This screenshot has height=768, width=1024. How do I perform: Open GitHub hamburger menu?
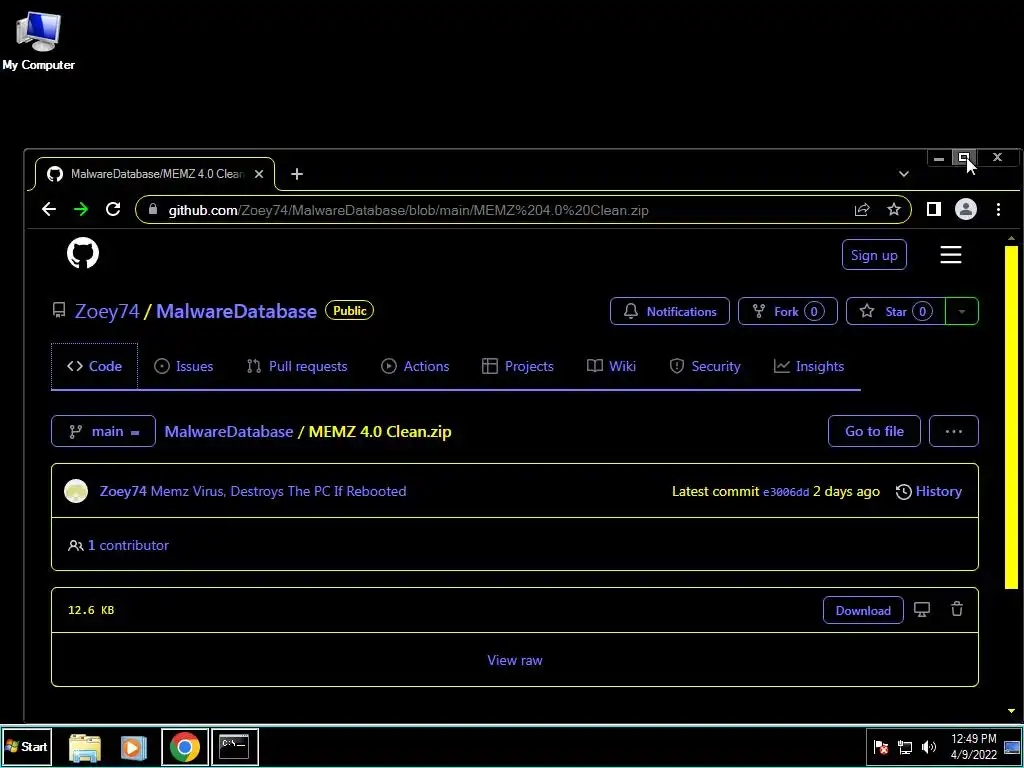point(951,255)
